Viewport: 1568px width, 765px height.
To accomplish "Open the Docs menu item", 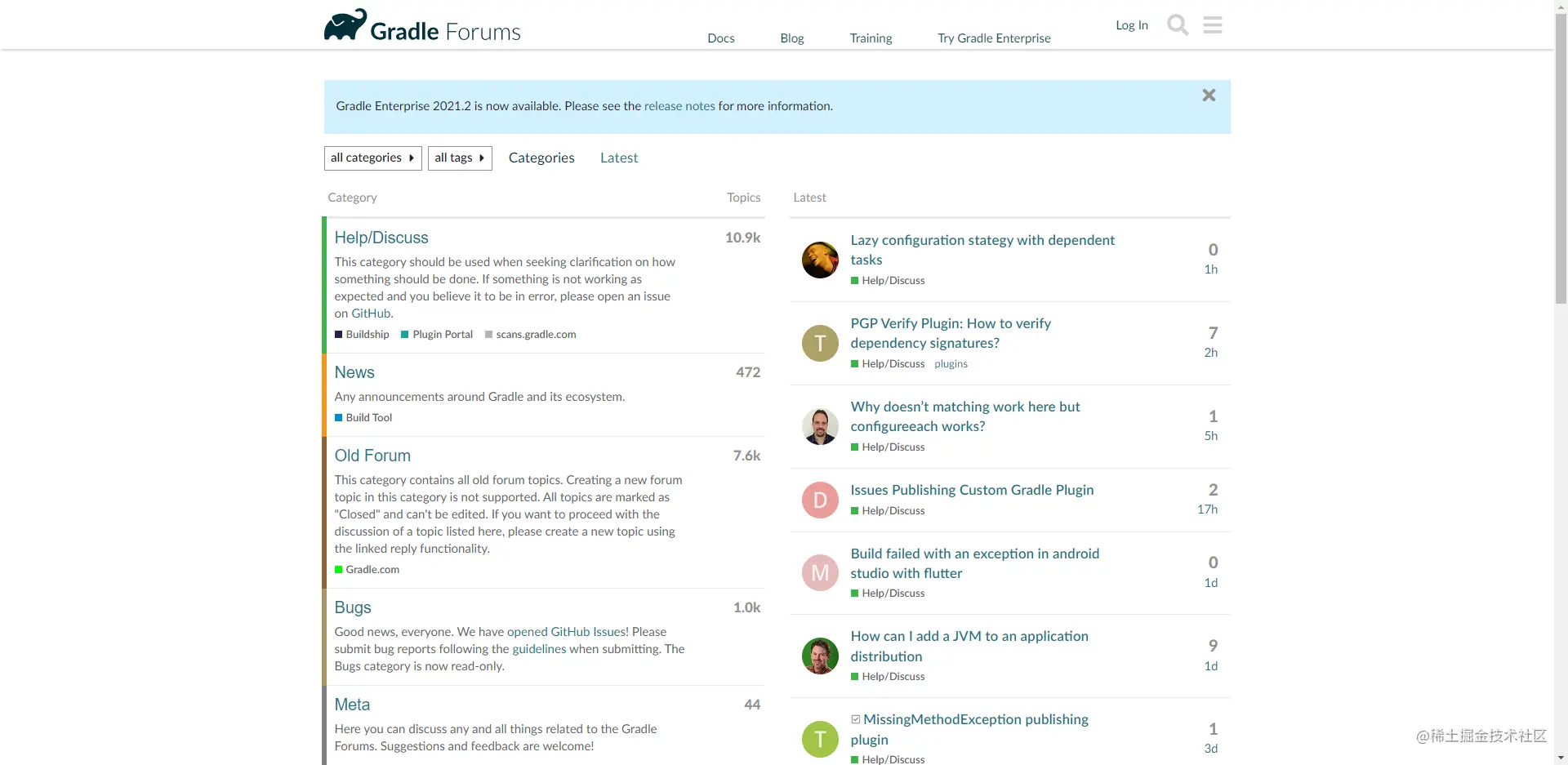I will pos(721,38).
